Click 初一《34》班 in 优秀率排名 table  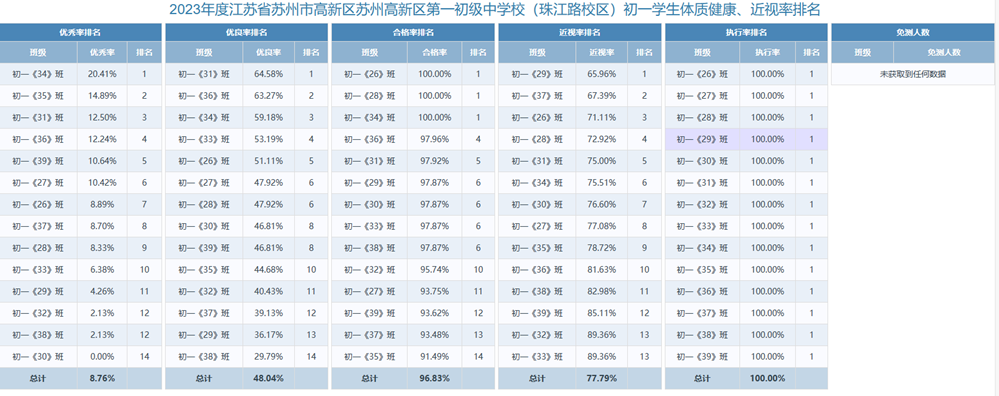(x=38, y=74)
